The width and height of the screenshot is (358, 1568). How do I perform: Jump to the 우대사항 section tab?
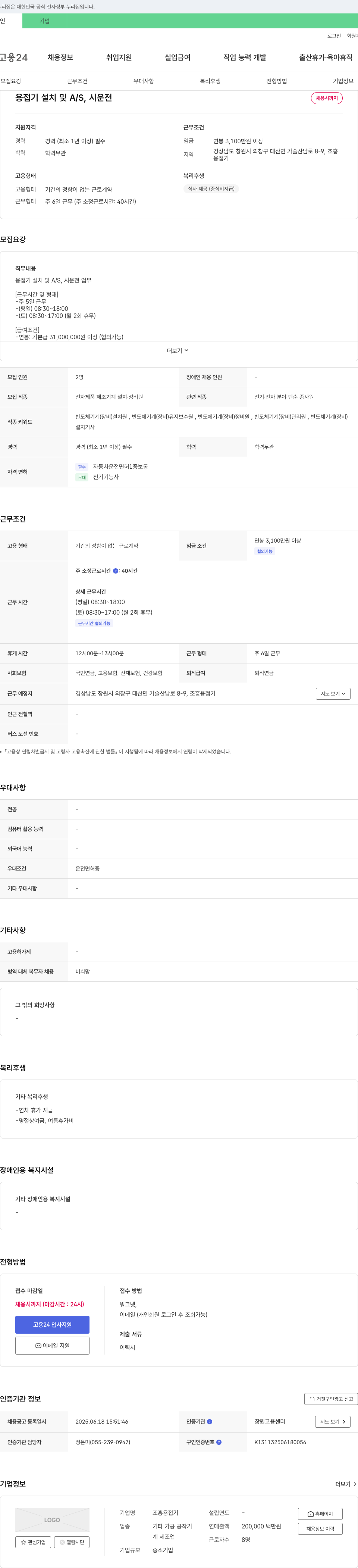pyautogui.click(x=144, y=81)
